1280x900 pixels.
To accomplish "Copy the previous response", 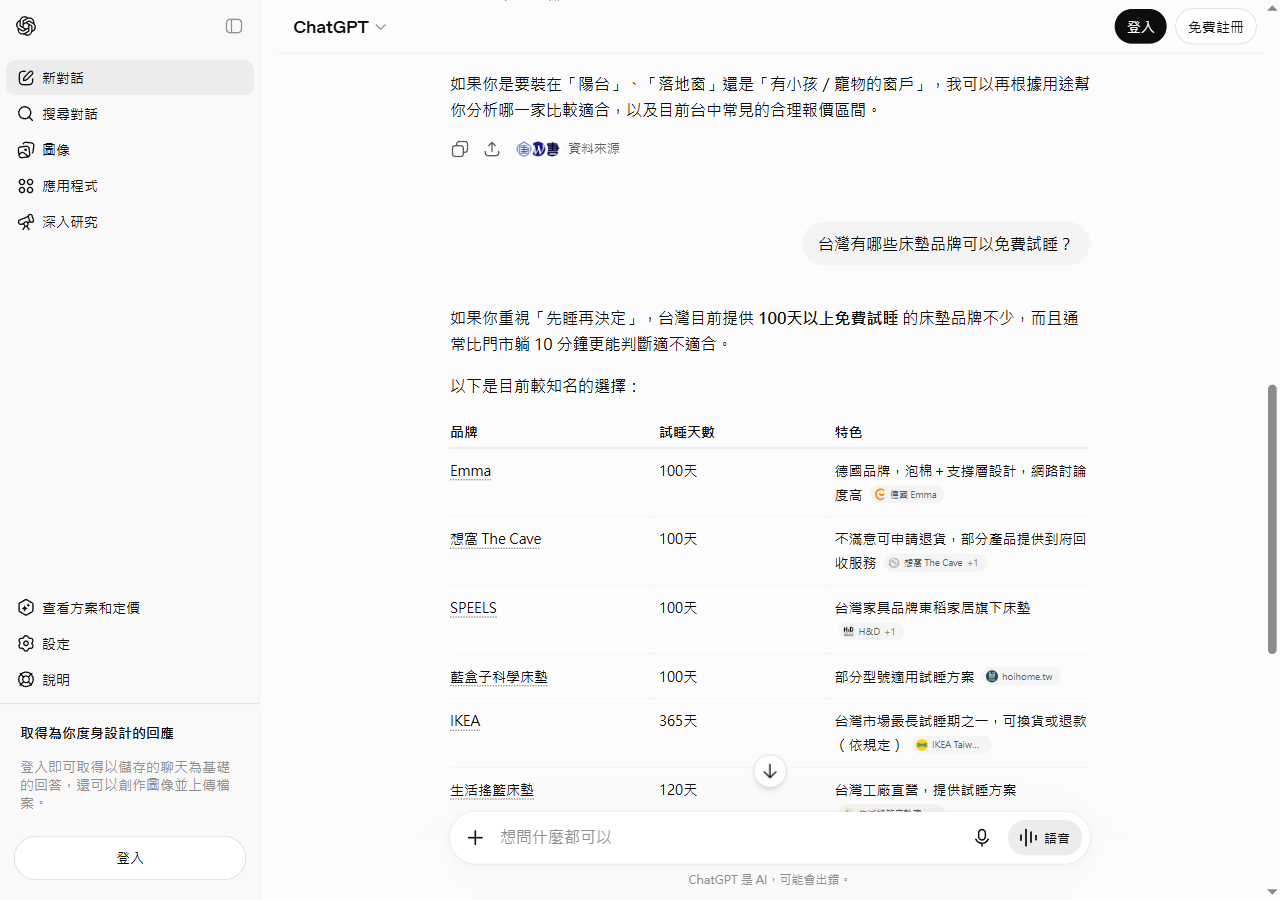I will [x=460, y=149].
